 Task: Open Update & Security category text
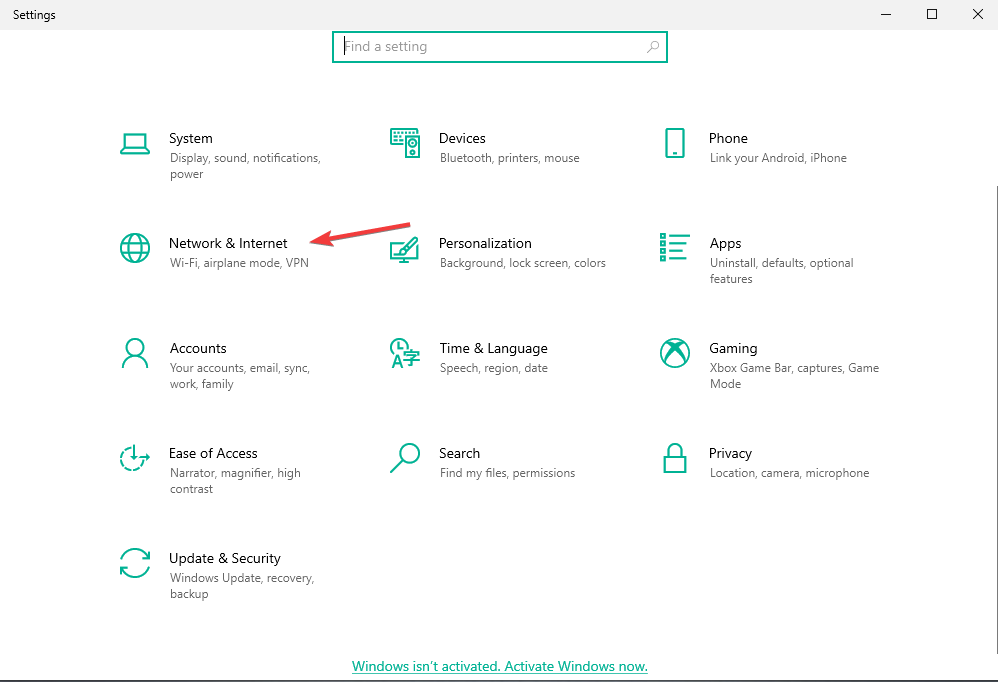[x=224, y=558]
